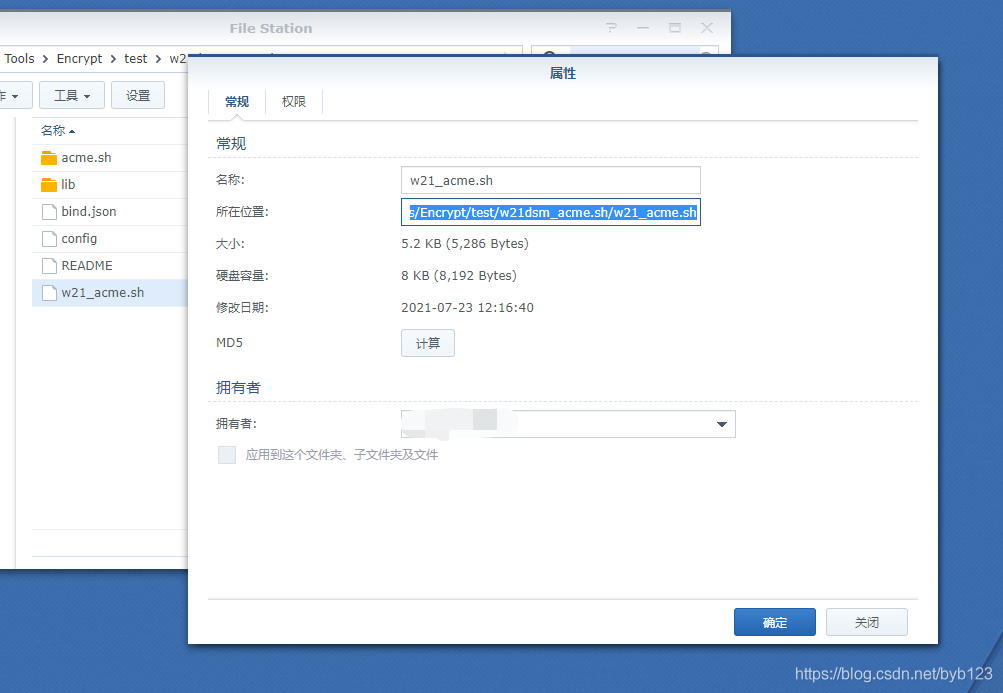Viewport: 1003px width, 693px height.
Task: Open File Station help via question mark icon
Action: 609,28
